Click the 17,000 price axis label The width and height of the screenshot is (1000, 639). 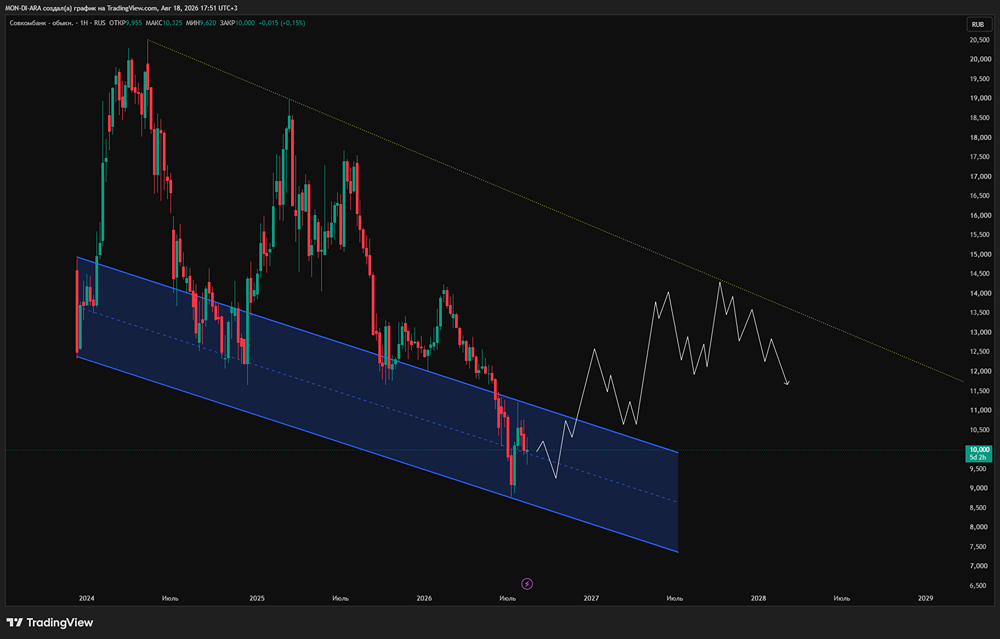click(x=980, y=176)
